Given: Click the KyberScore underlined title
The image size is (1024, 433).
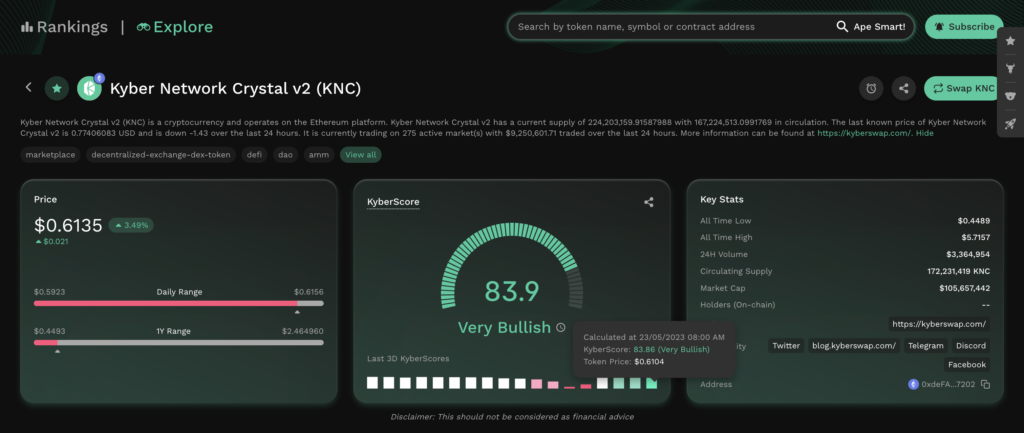Looking at the screenshot, I should coord(393,202).
